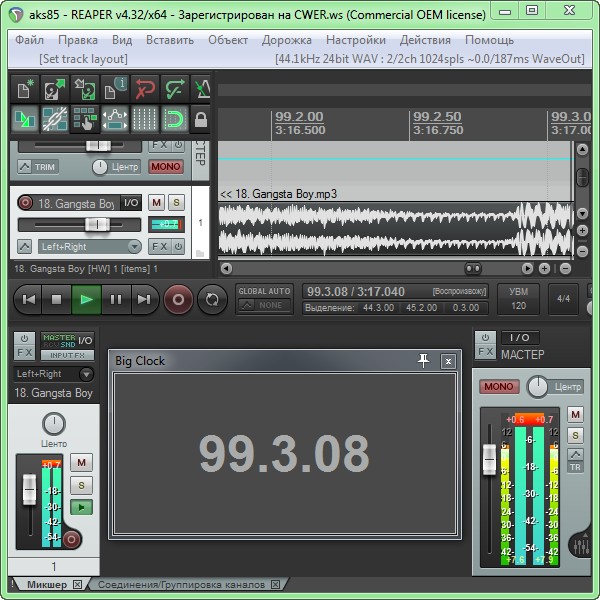Open the Действия menu
The height and width of the screenshot is (600, 600).
tap(425, 40)
